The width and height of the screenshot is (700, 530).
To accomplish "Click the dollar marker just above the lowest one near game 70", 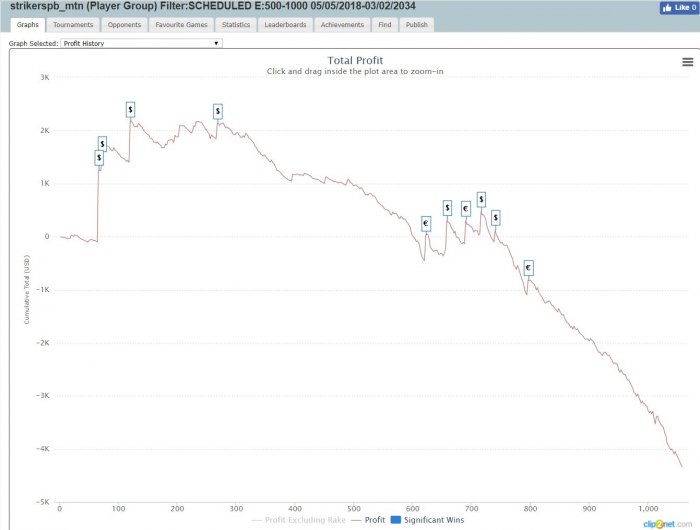I will [103, 144].
